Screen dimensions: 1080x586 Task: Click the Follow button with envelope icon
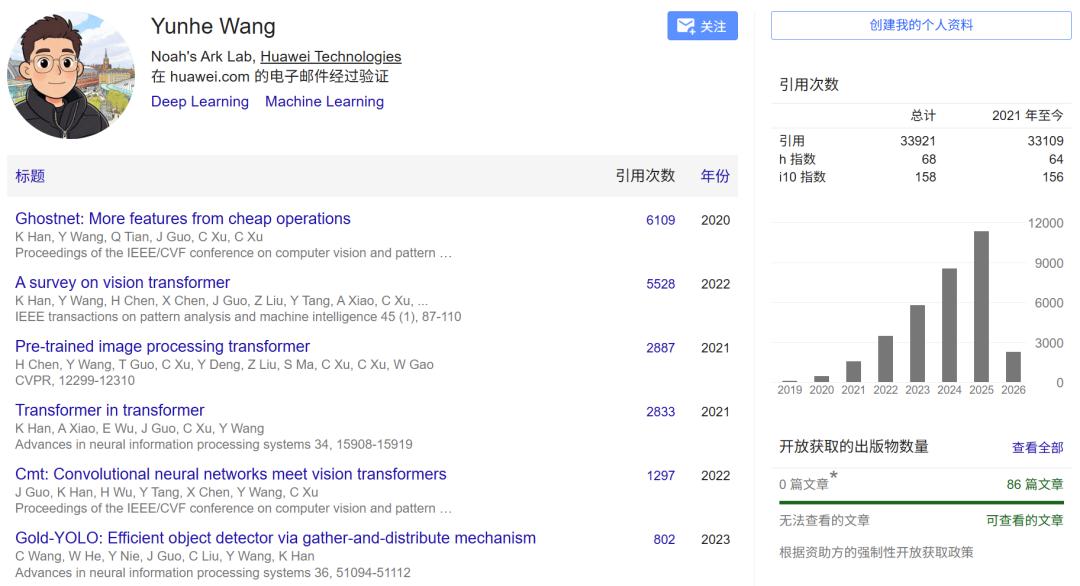(702, 26)
